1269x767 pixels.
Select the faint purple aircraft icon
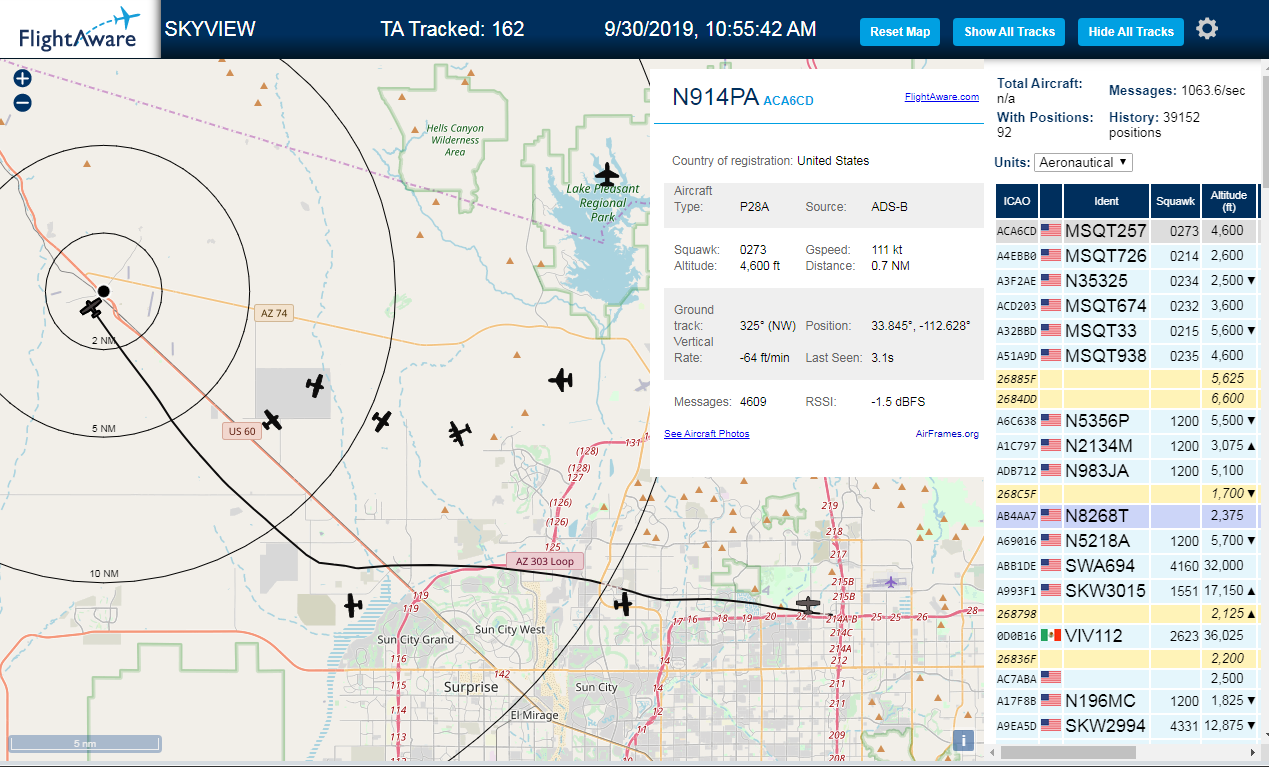[891, 581]
